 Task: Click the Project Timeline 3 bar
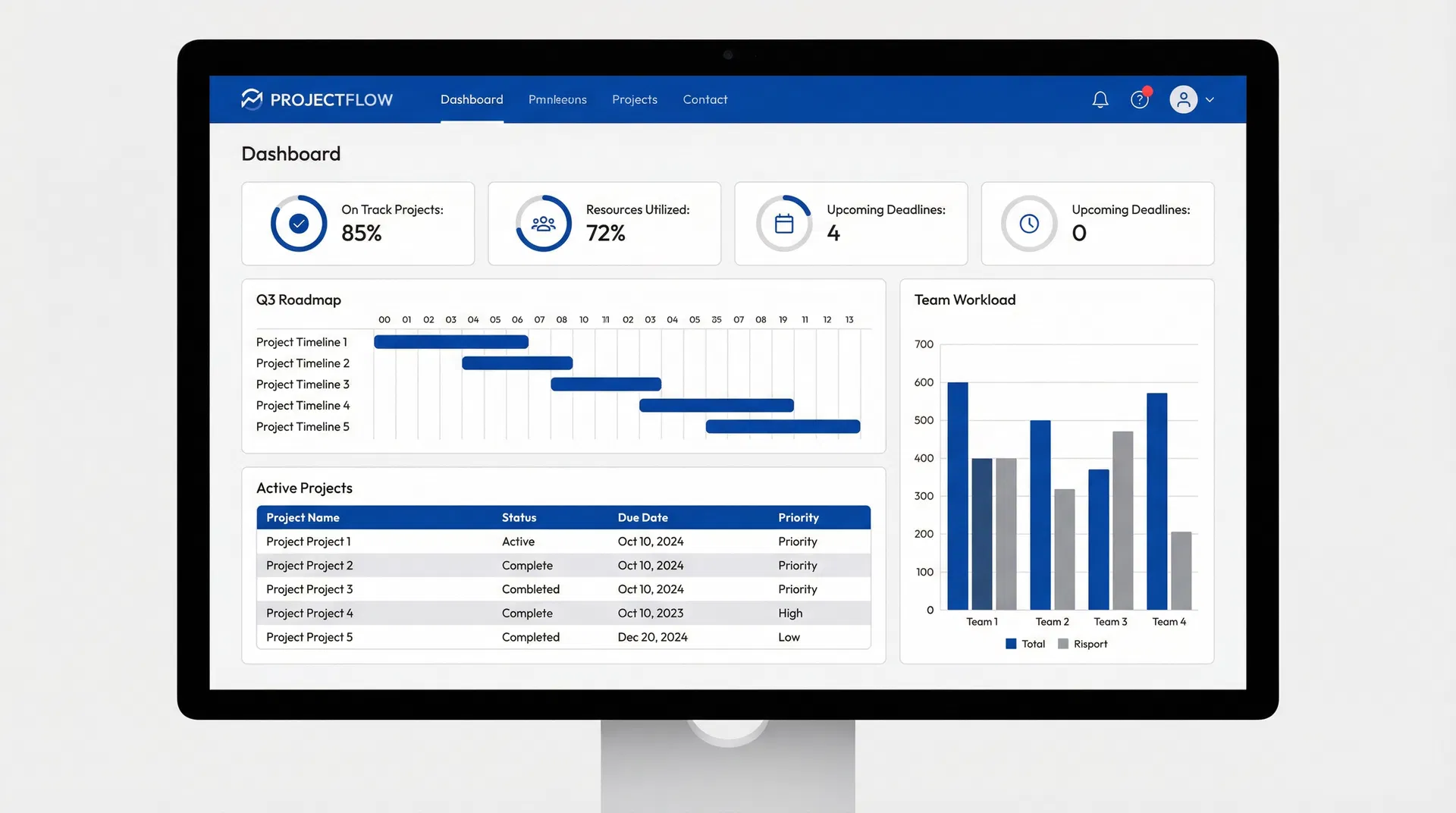(x=606, y=385)
